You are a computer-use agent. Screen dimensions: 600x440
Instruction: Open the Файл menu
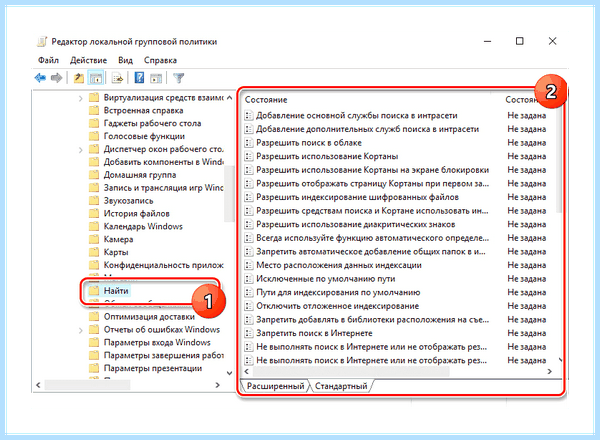point(48,60)
